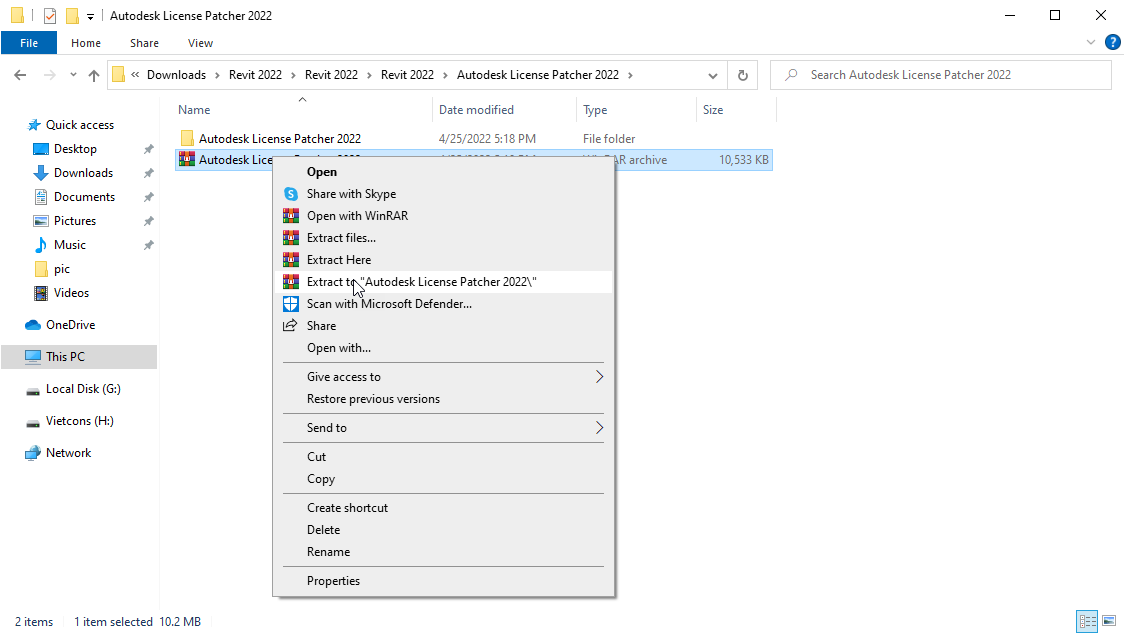
Task: Click the Microsoft Defender shield icon
Action: (x=291, y=303)
